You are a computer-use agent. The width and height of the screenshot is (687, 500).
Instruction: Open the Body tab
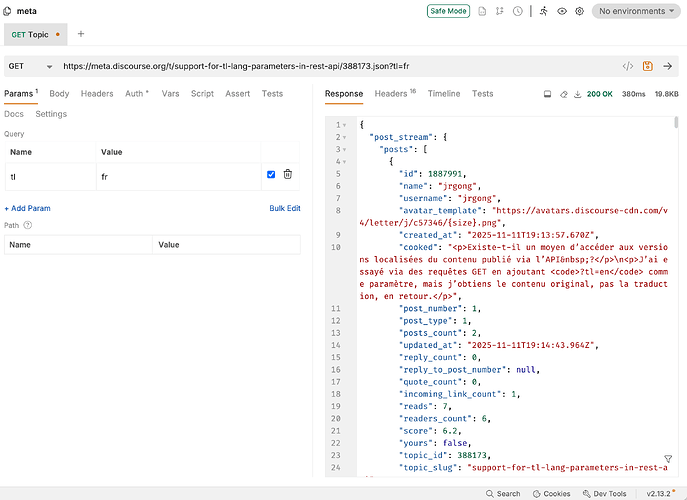[x=59, y=94]
